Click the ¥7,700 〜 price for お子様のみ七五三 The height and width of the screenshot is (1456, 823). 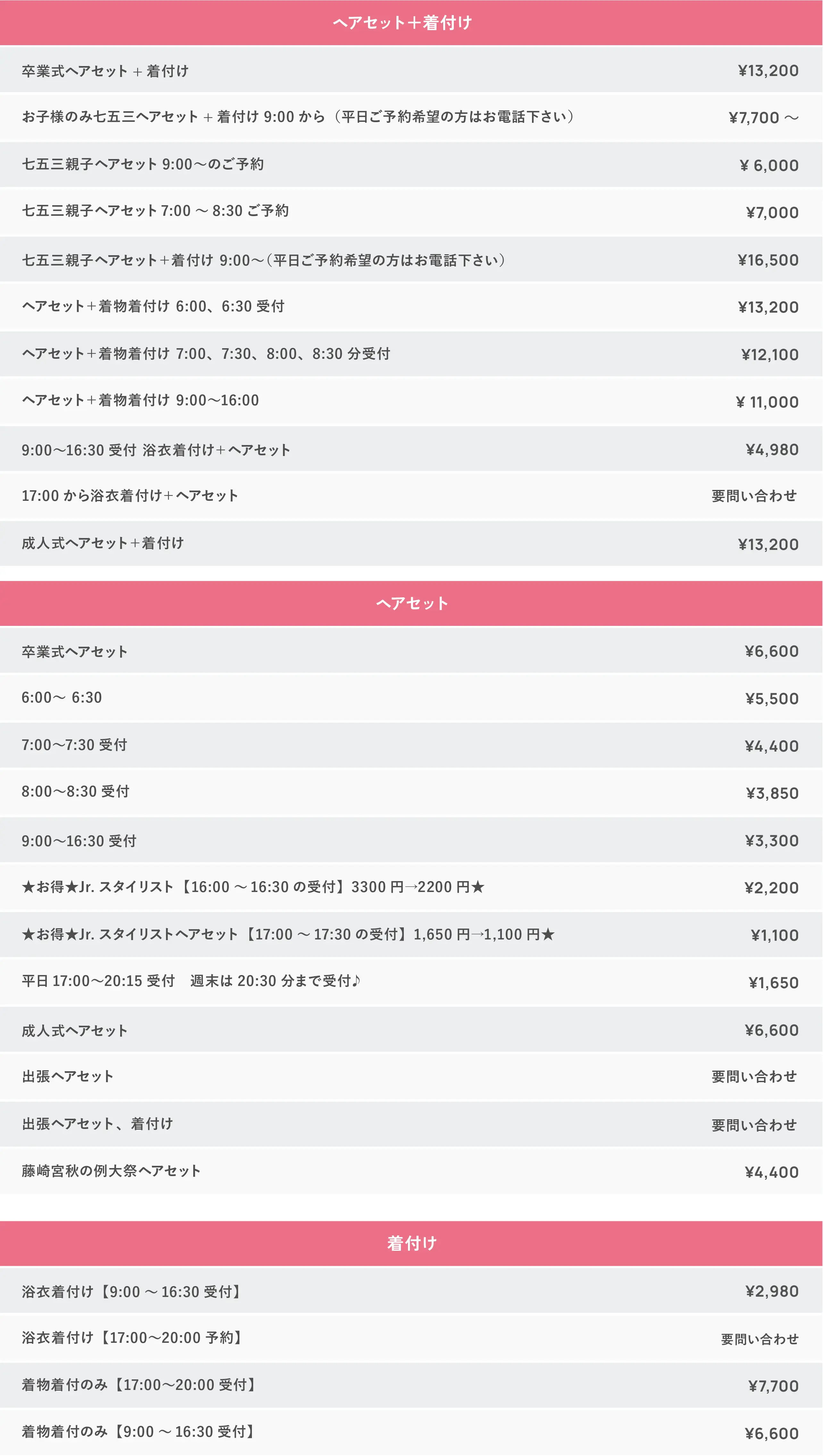(763, 118)
